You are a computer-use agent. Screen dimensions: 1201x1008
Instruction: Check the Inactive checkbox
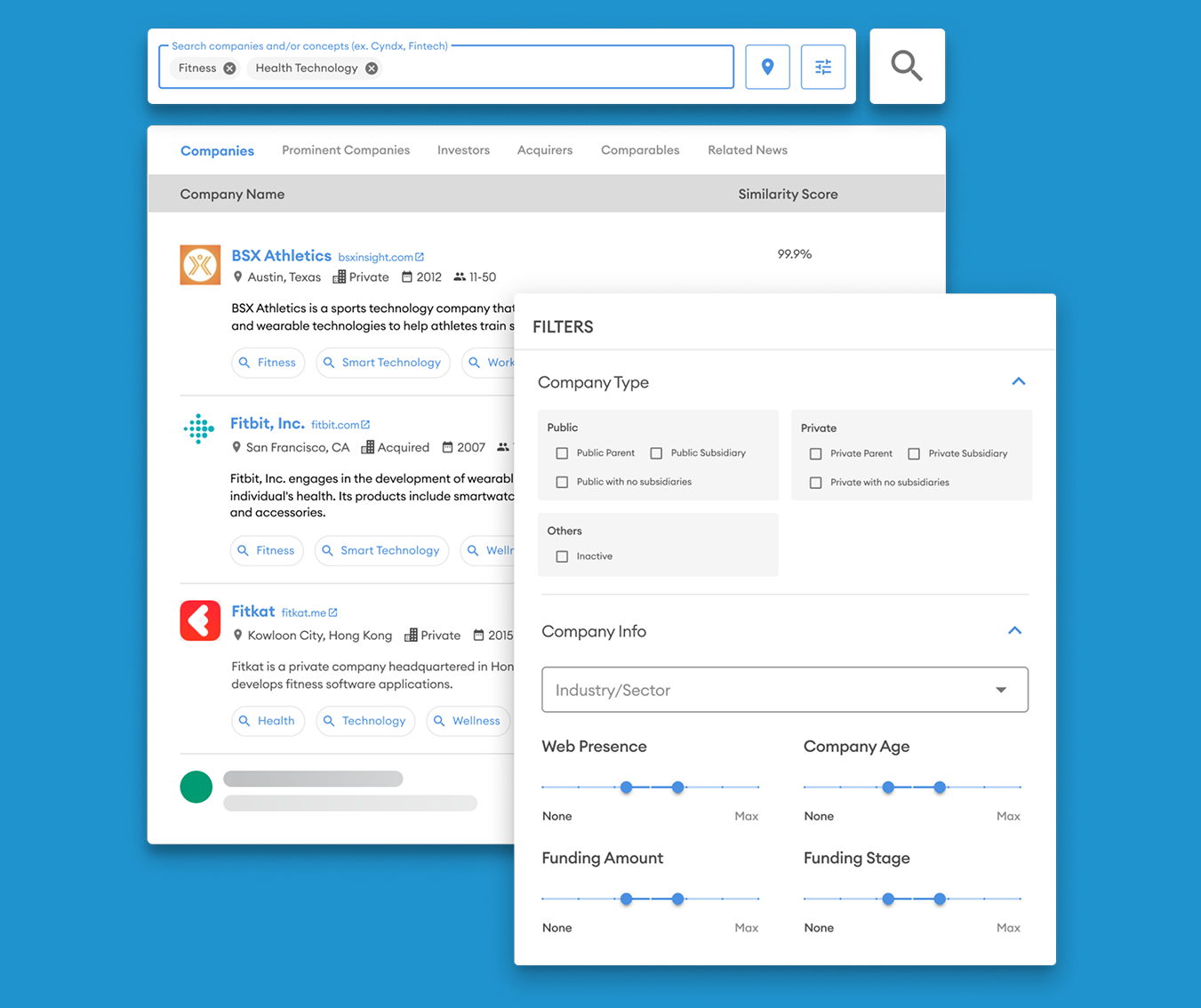(562, 556)
